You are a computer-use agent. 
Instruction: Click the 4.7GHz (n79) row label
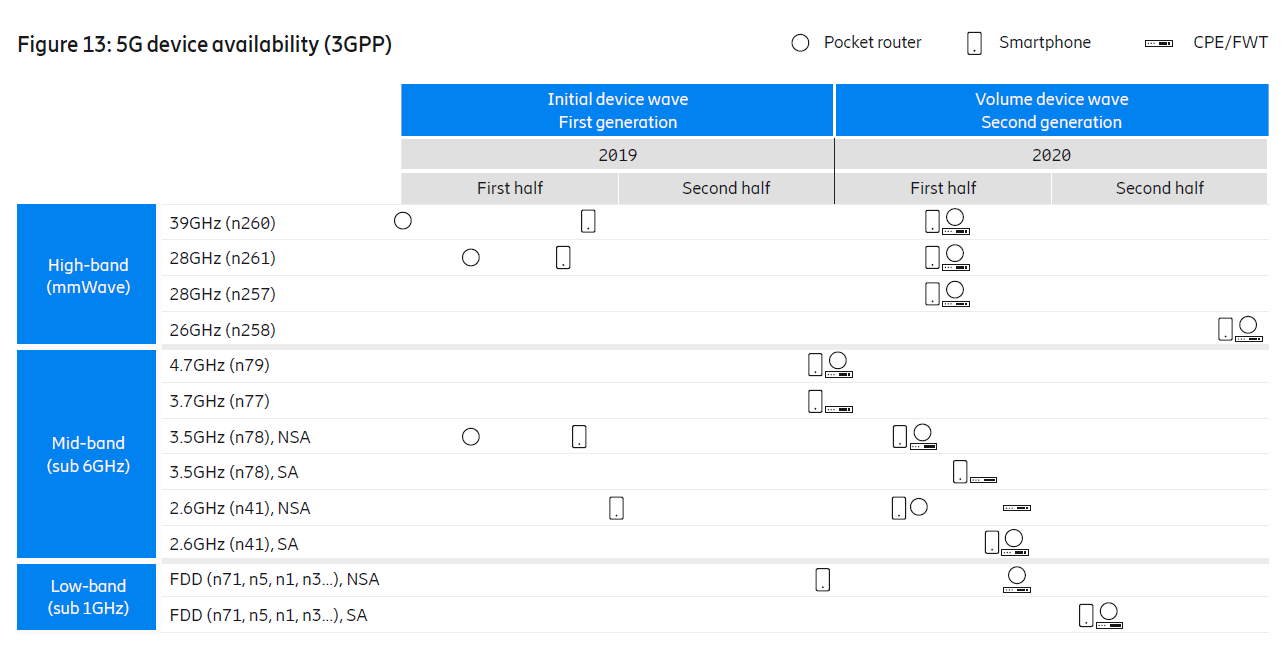pos(220,365)
